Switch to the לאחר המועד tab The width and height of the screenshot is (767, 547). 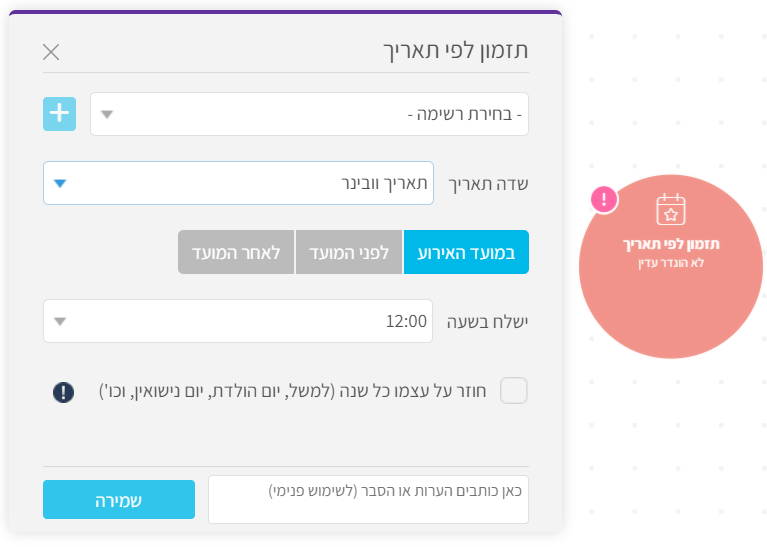click(236, 252)
